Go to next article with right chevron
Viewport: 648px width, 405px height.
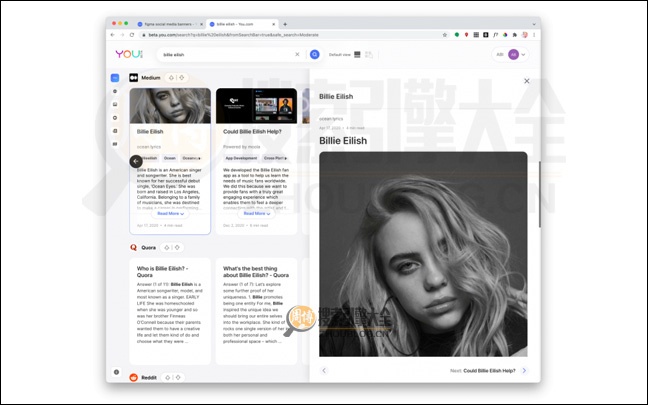click(x=524, y=370)
